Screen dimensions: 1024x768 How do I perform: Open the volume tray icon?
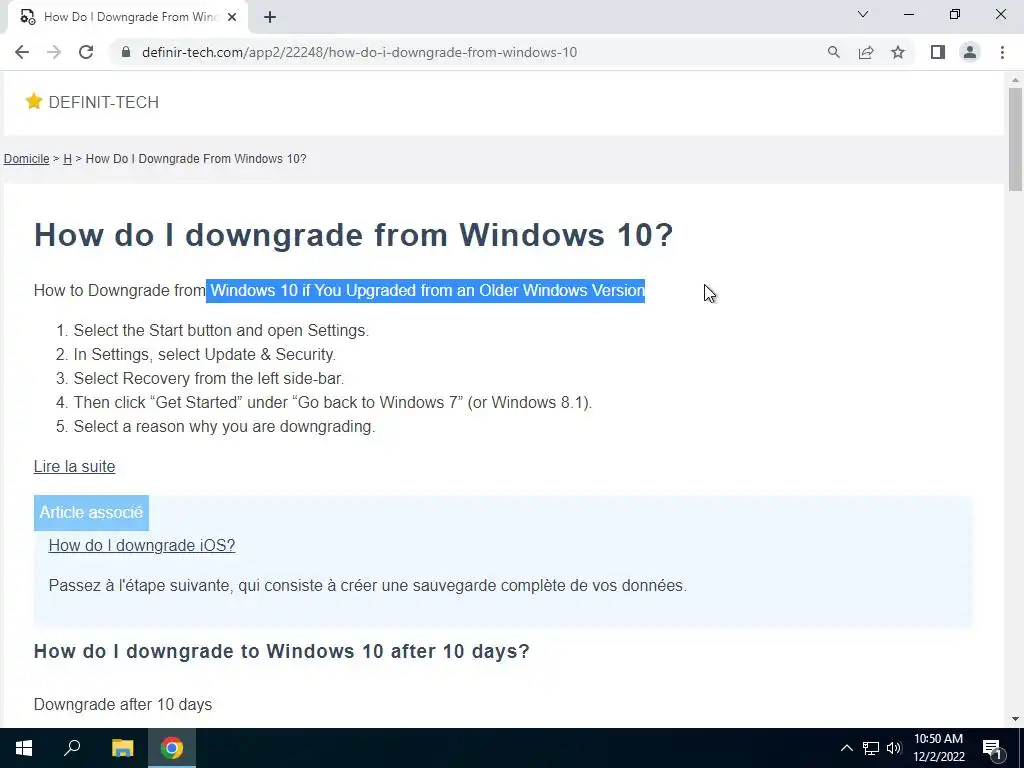pos(894,748)
